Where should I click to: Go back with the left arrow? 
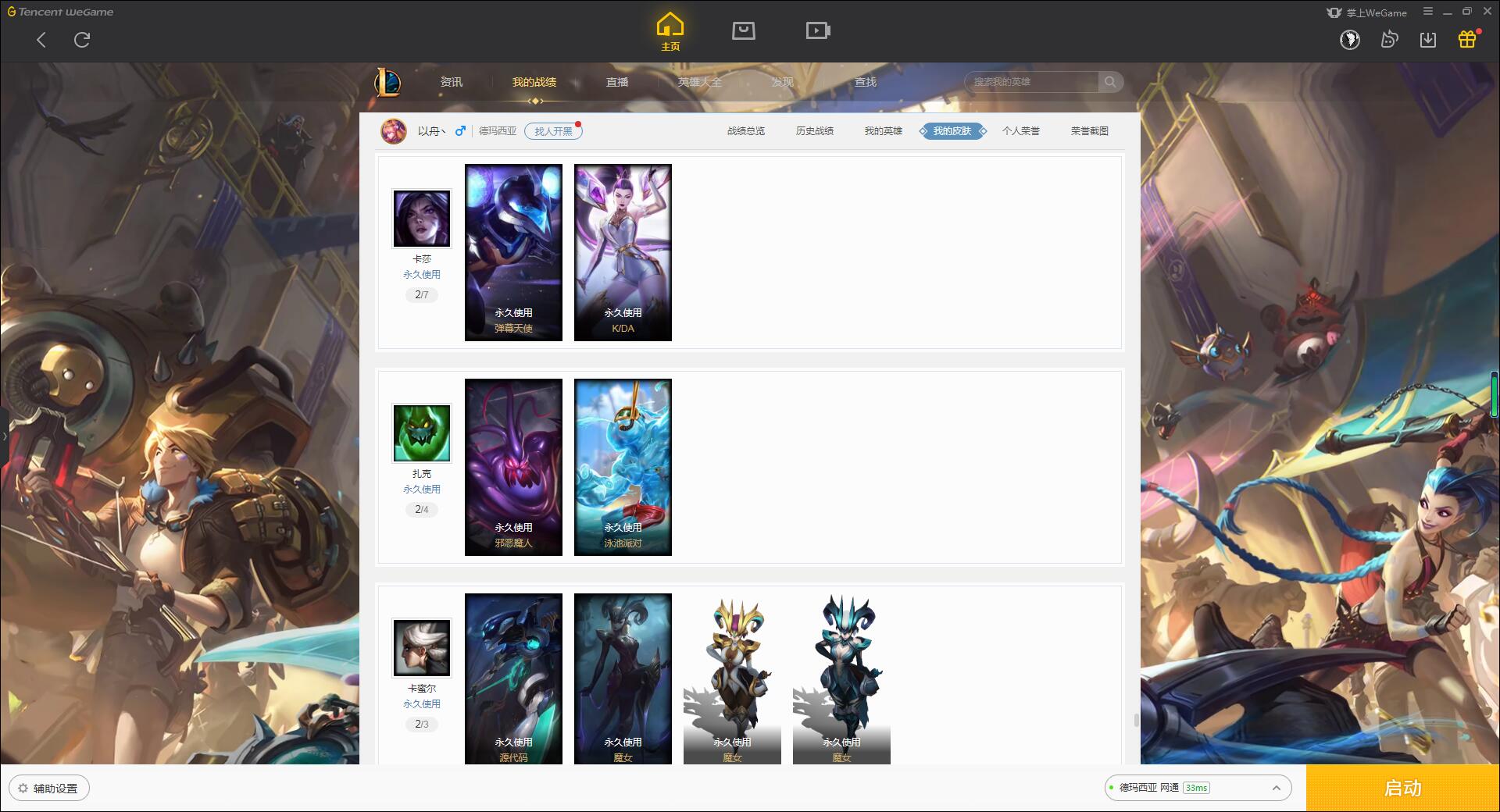41,40
